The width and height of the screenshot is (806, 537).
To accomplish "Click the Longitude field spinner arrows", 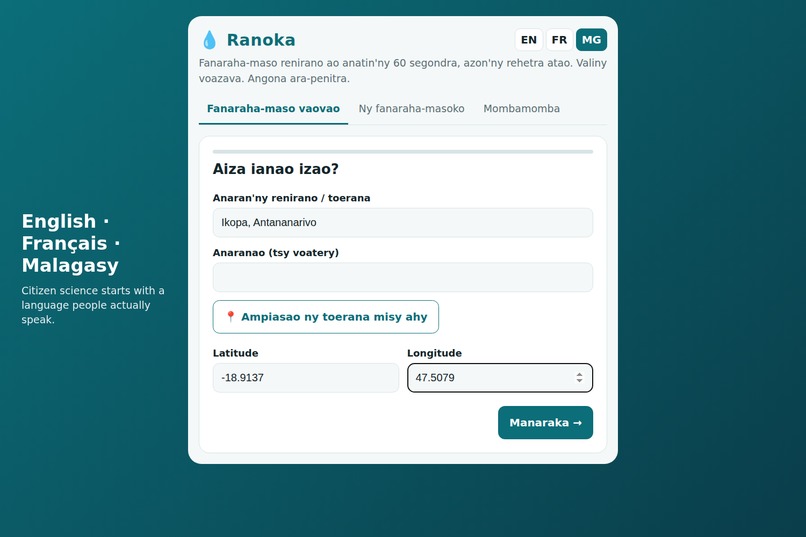I will tap(579, 378).
